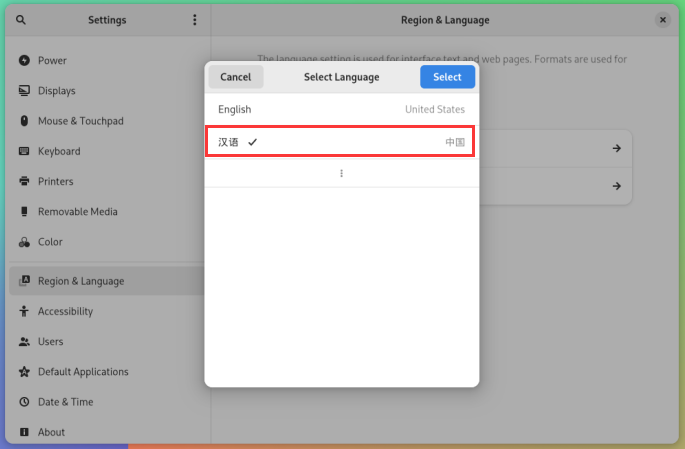Open the Settings three-dot menu
685x449 pixels.
[x=195, y=20]
